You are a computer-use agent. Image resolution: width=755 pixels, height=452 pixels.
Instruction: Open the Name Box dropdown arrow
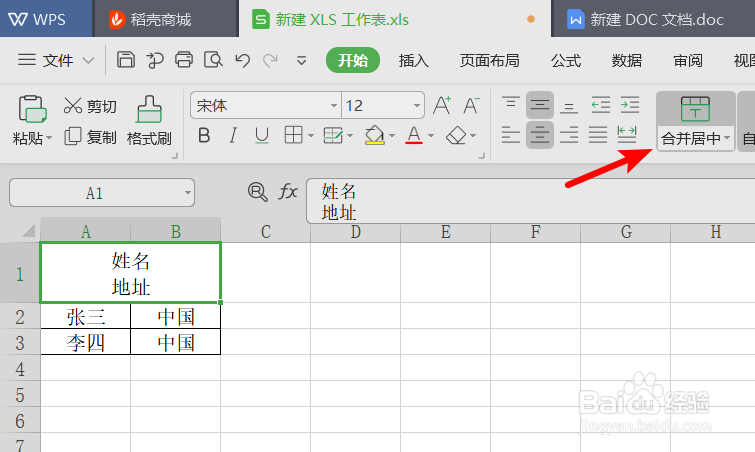[187, 193]
